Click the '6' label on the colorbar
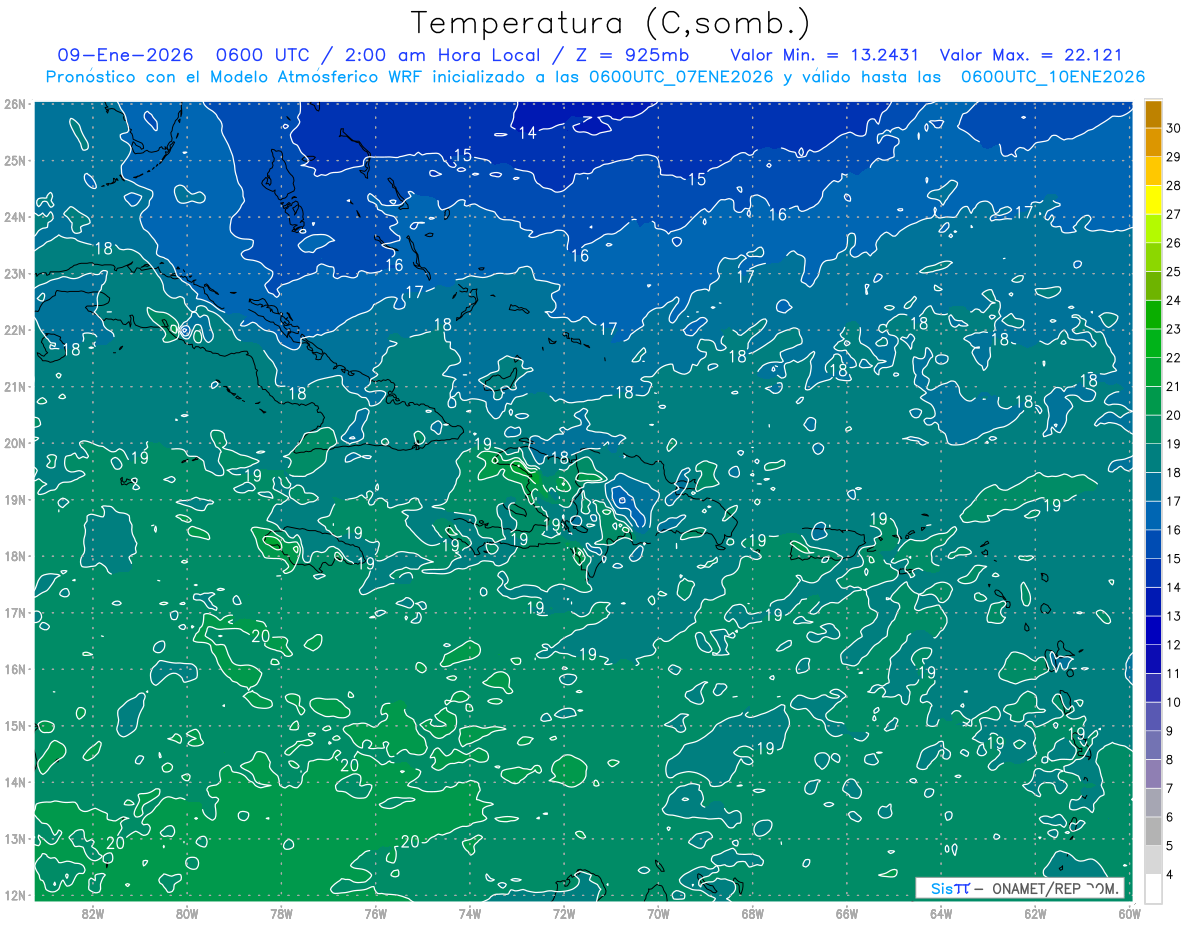 pos(1171,818)
